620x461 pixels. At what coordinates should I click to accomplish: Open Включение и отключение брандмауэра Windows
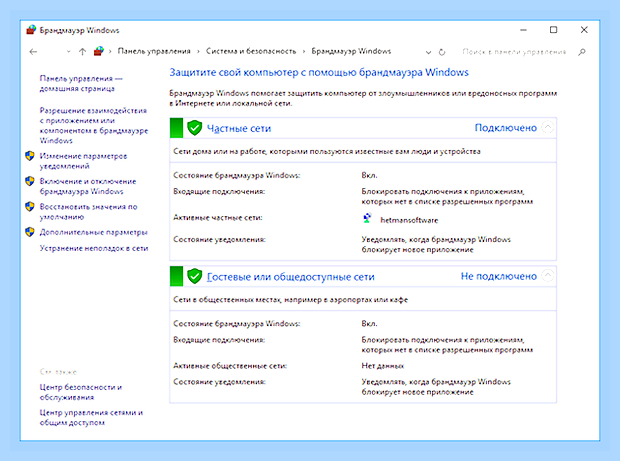87,186
